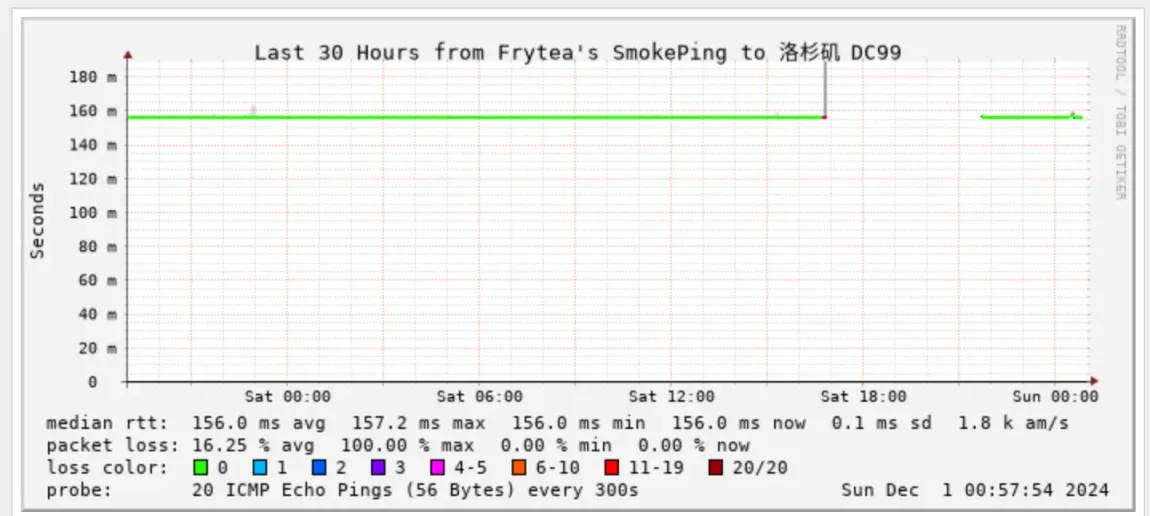
Task: Click the Sun 00:00 time axis label
Action: (1055, 397)
